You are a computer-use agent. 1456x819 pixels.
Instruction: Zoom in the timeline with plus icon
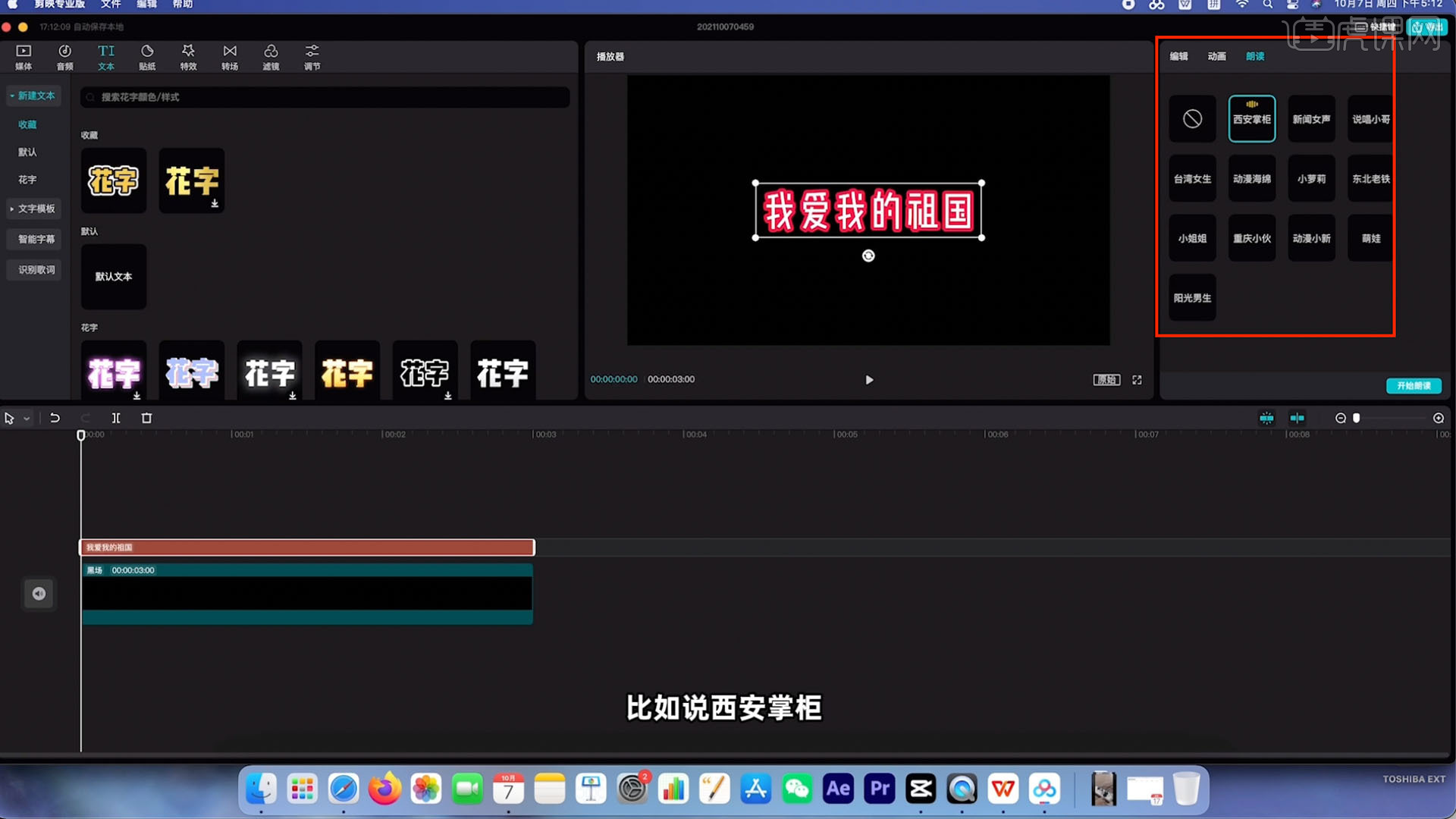(1438, 418)
